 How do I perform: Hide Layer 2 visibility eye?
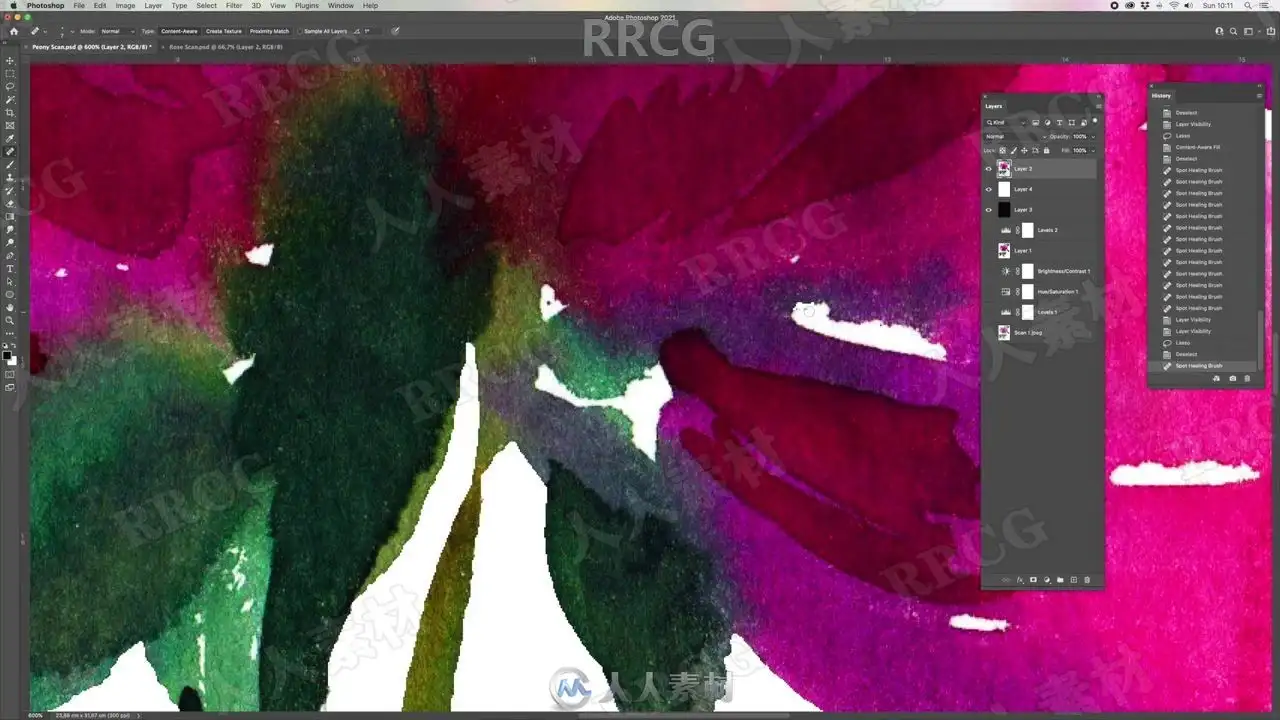click(x=989, y=169)
